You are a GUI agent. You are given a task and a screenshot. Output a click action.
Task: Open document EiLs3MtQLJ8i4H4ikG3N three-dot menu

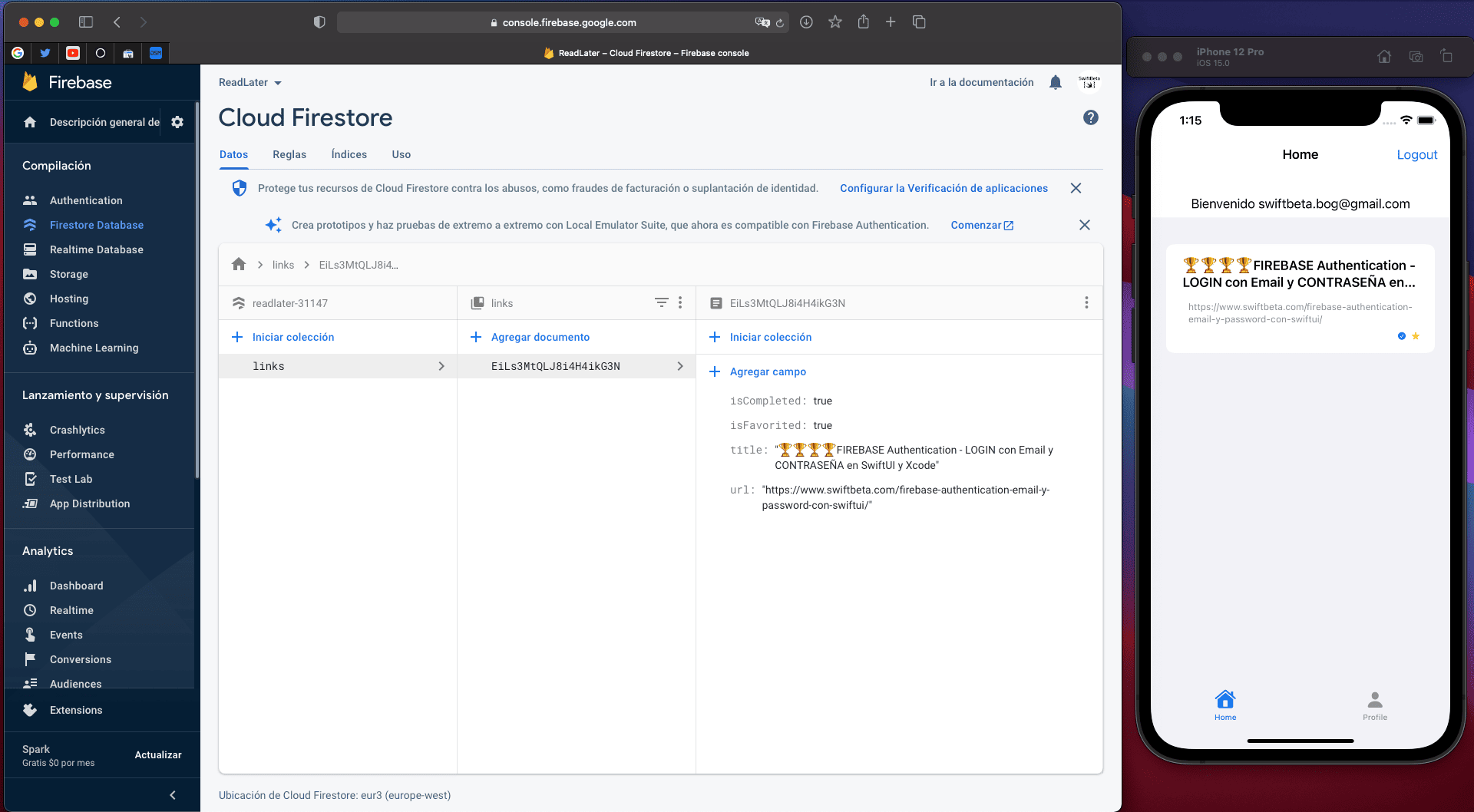pos(1086,302)
